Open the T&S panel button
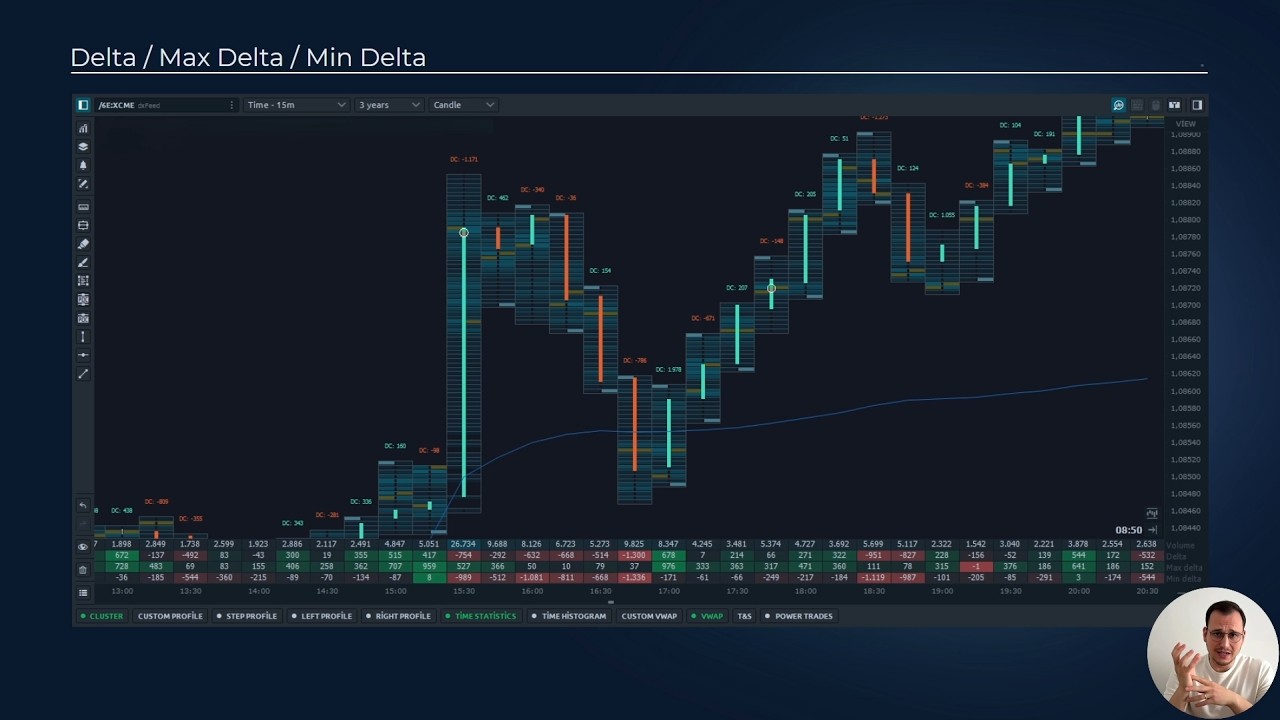The height and width of the screenshot is (720, 1280). (744, 616)
